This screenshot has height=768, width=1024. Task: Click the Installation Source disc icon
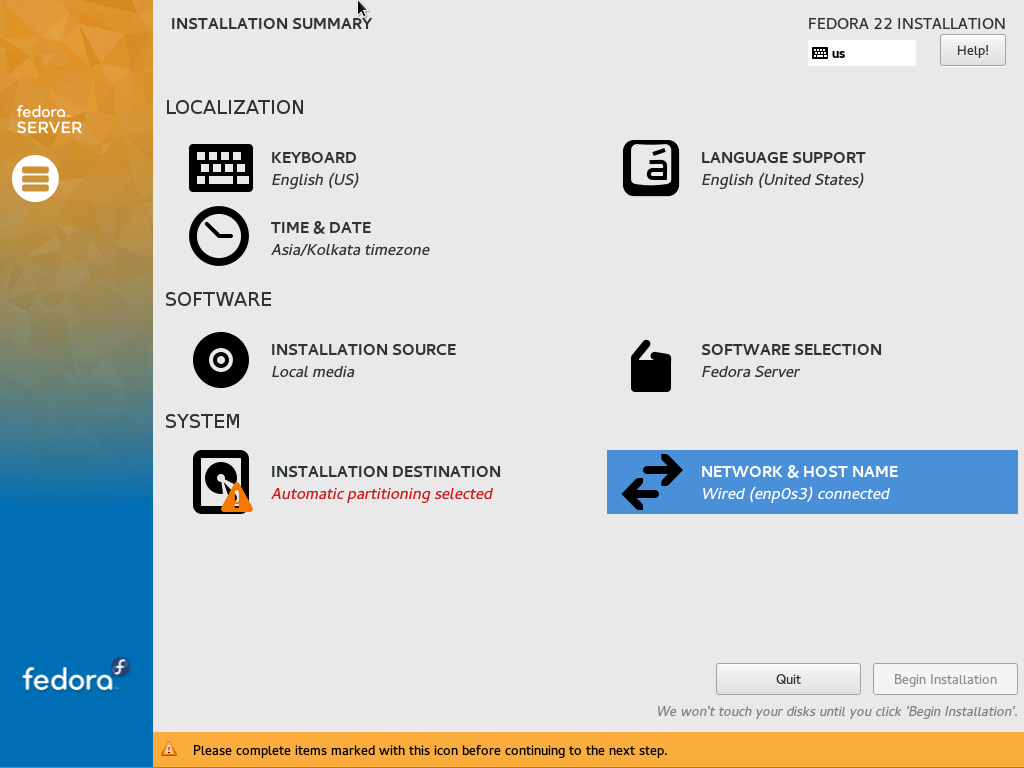(221, 360)
